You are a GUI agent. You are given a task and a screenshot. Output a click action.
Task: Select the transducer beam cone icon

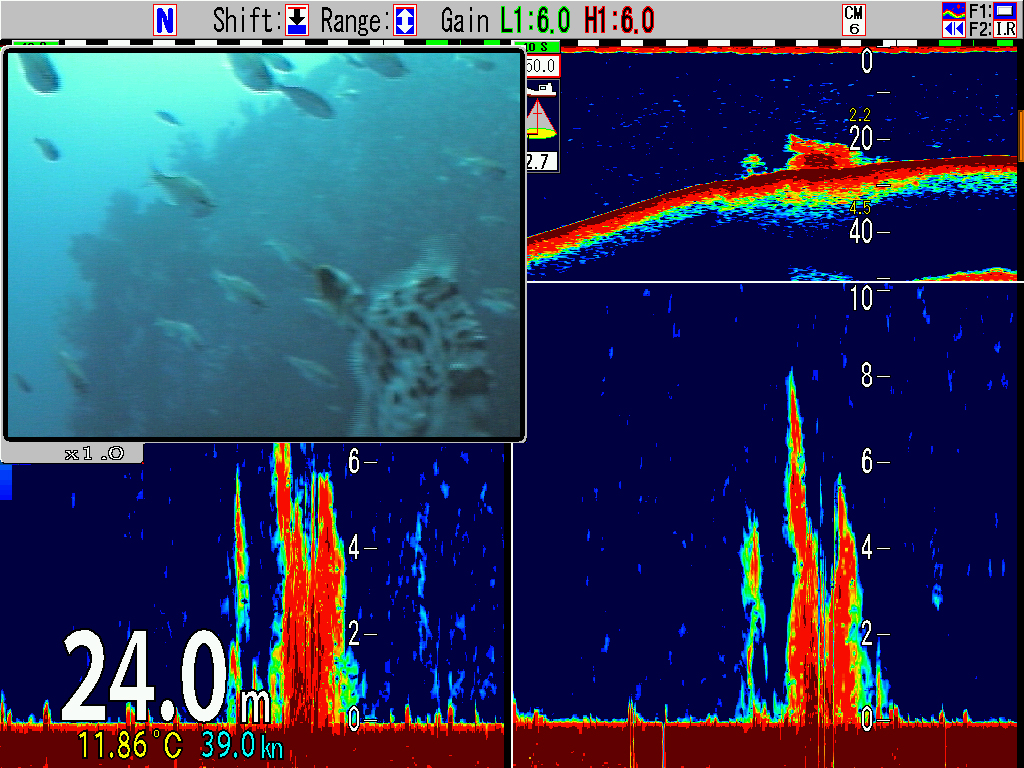pos(540,120)
